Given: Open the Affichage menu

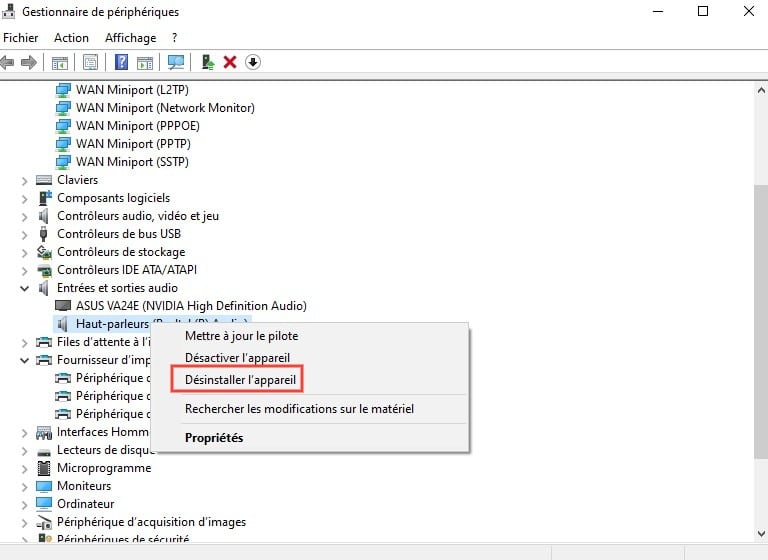Looking at the screenshot, I should tap(130, 38).
